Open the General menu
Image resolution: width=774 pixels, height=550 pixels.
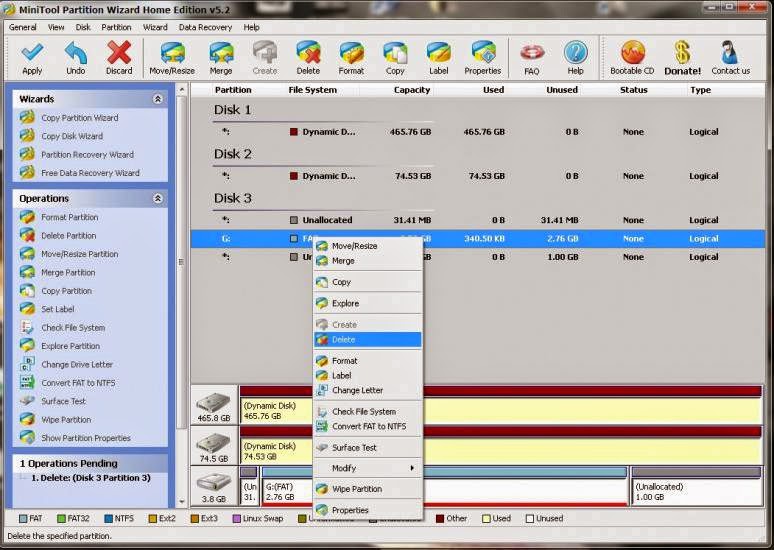pos(23,27)
